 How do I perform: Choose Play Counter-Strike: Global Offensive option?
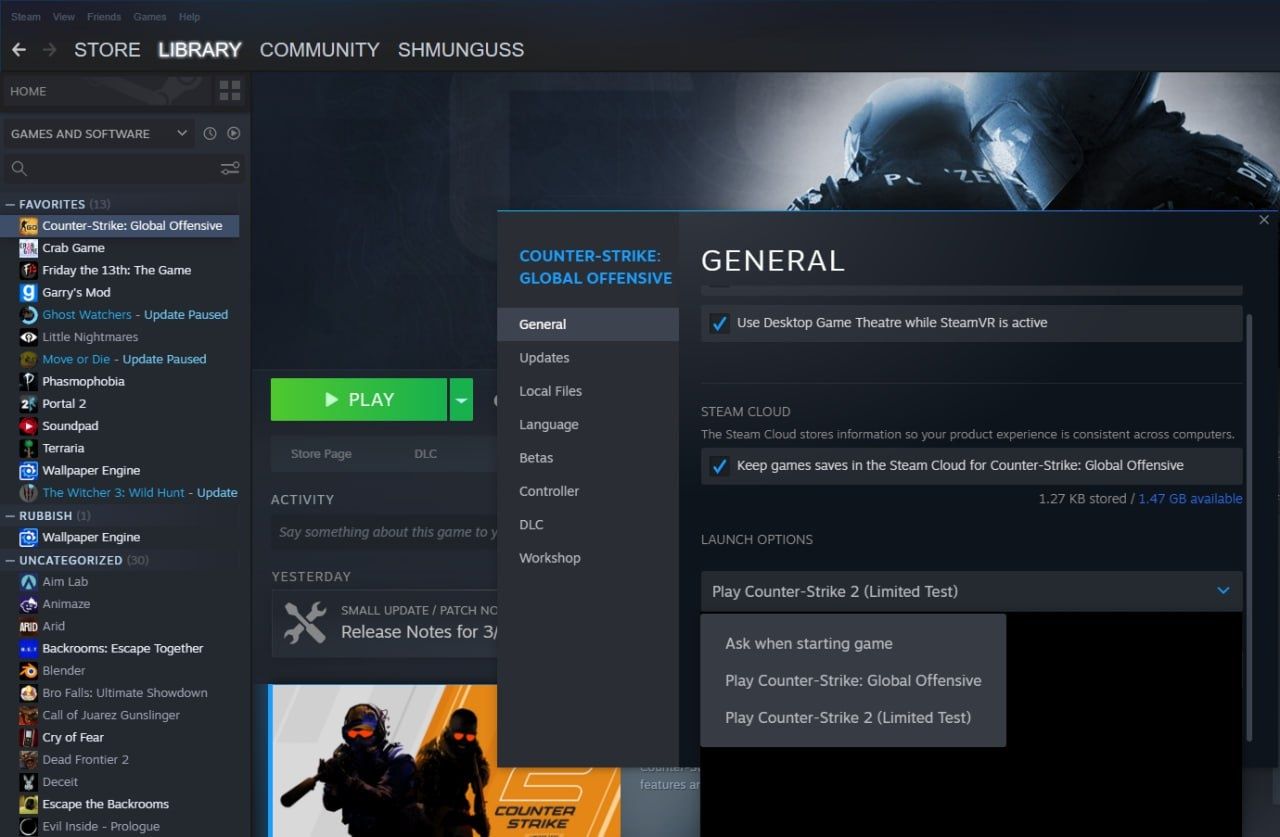coord(853,681)
